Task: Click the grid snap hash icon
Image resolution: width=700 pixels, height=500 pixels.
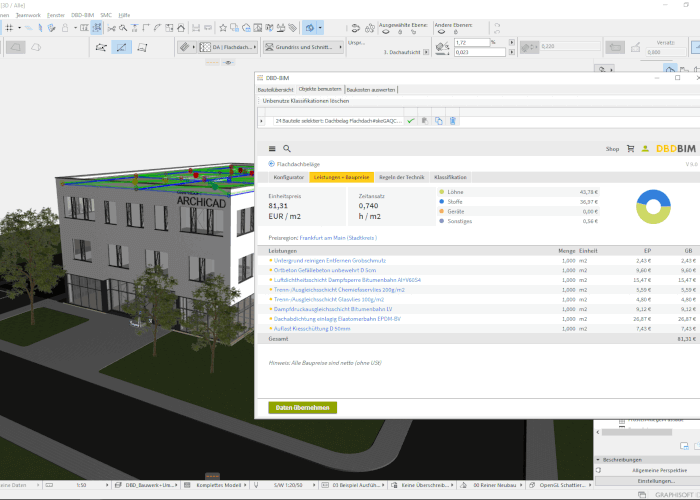Action: click(9, 28)
